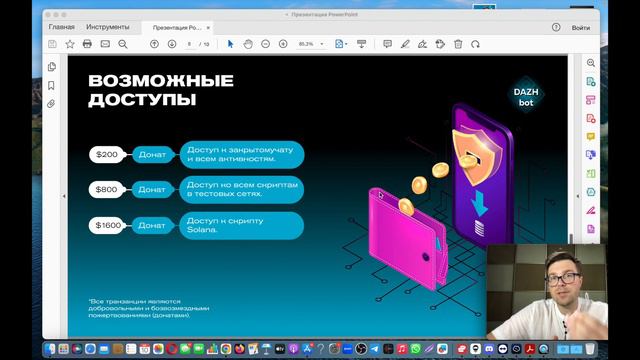Open the help question mark icon

[x=556, y=27]
